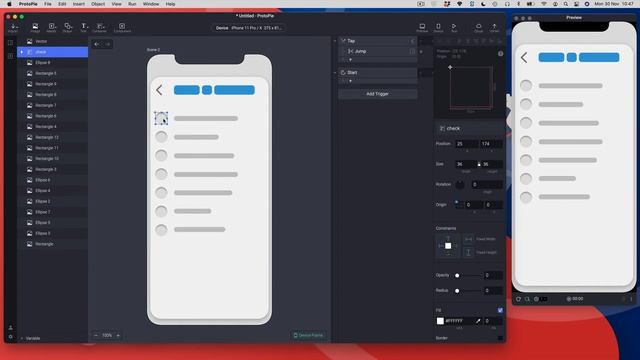This screenshot has width=640, height=360.
Task: Open the View menu
Action: tap(116, 4)
